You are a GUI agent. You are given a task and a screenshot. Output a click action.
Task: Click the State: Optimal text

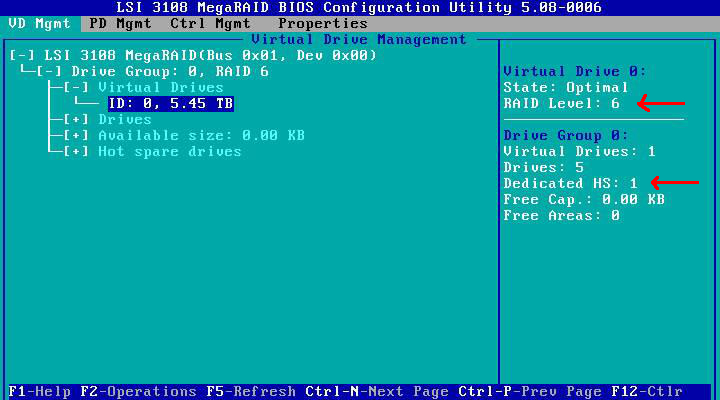[566, 87]
